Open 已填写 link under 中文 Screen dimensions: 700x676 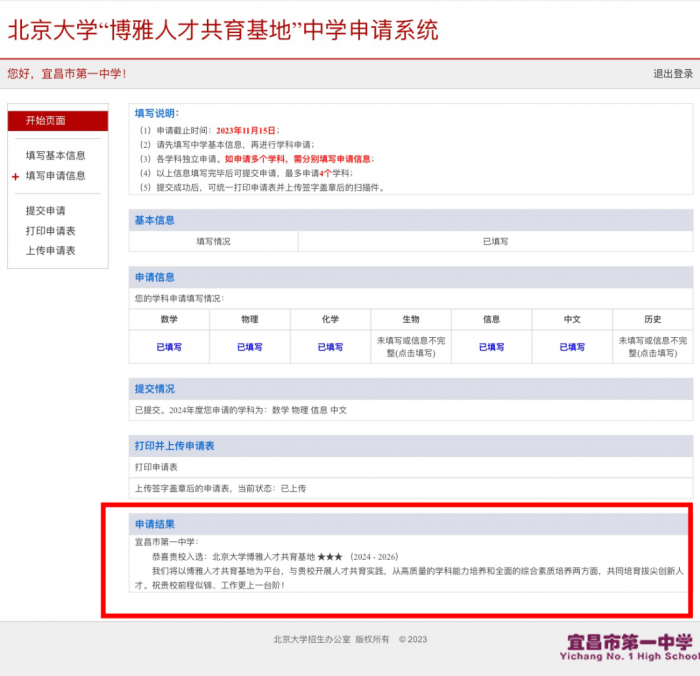pyautogui.click(x=572, y=347)
